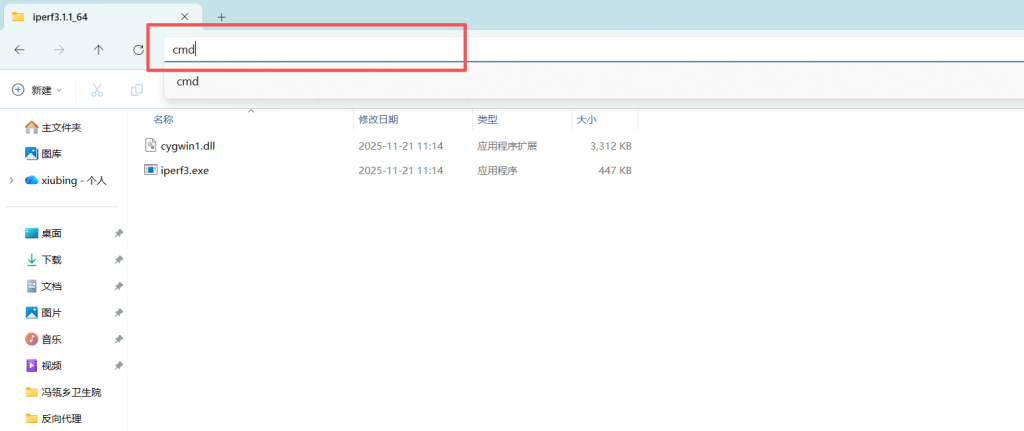Click the Forward navigation arrow
The width and height of the screenshot is (1024, 431).
click(59, 50)
